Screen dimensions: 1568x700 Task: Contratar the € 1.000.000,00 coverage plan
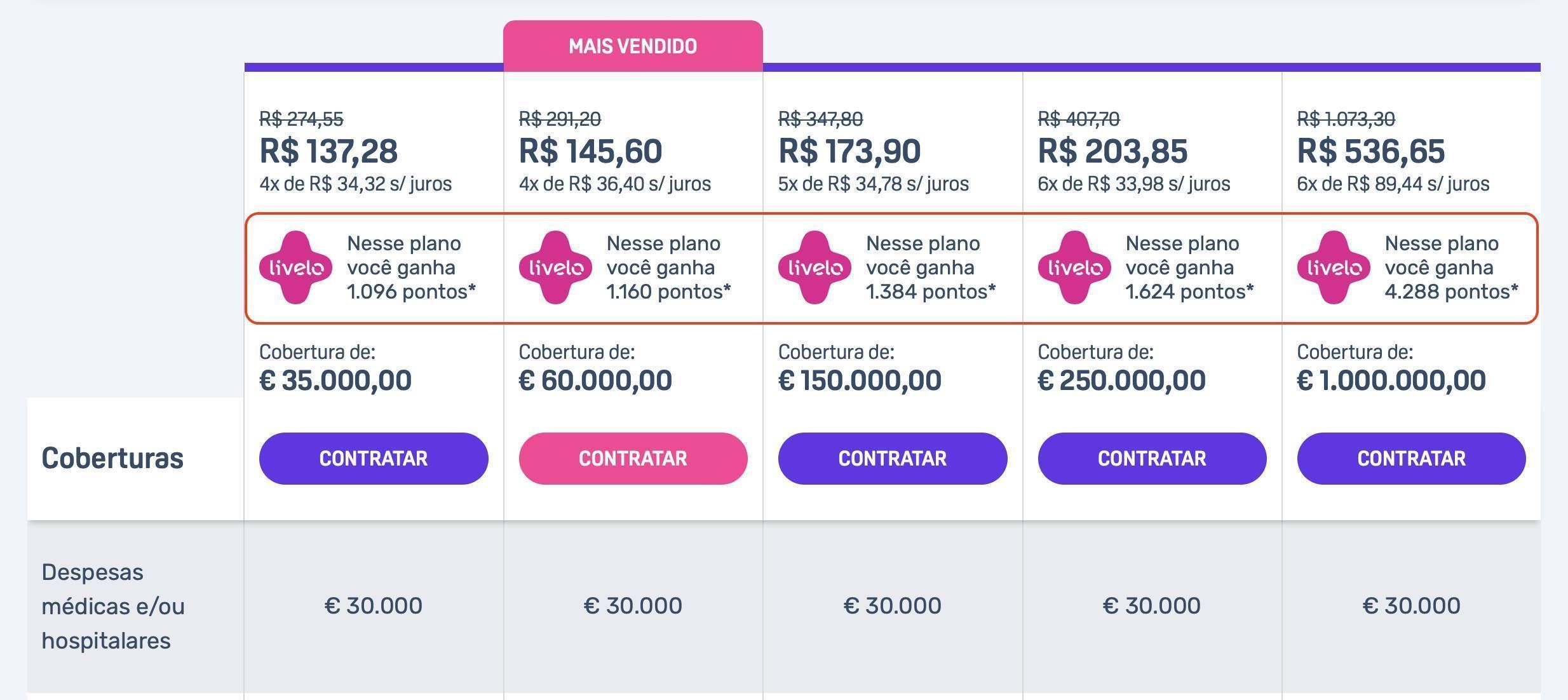point(1411,459)
